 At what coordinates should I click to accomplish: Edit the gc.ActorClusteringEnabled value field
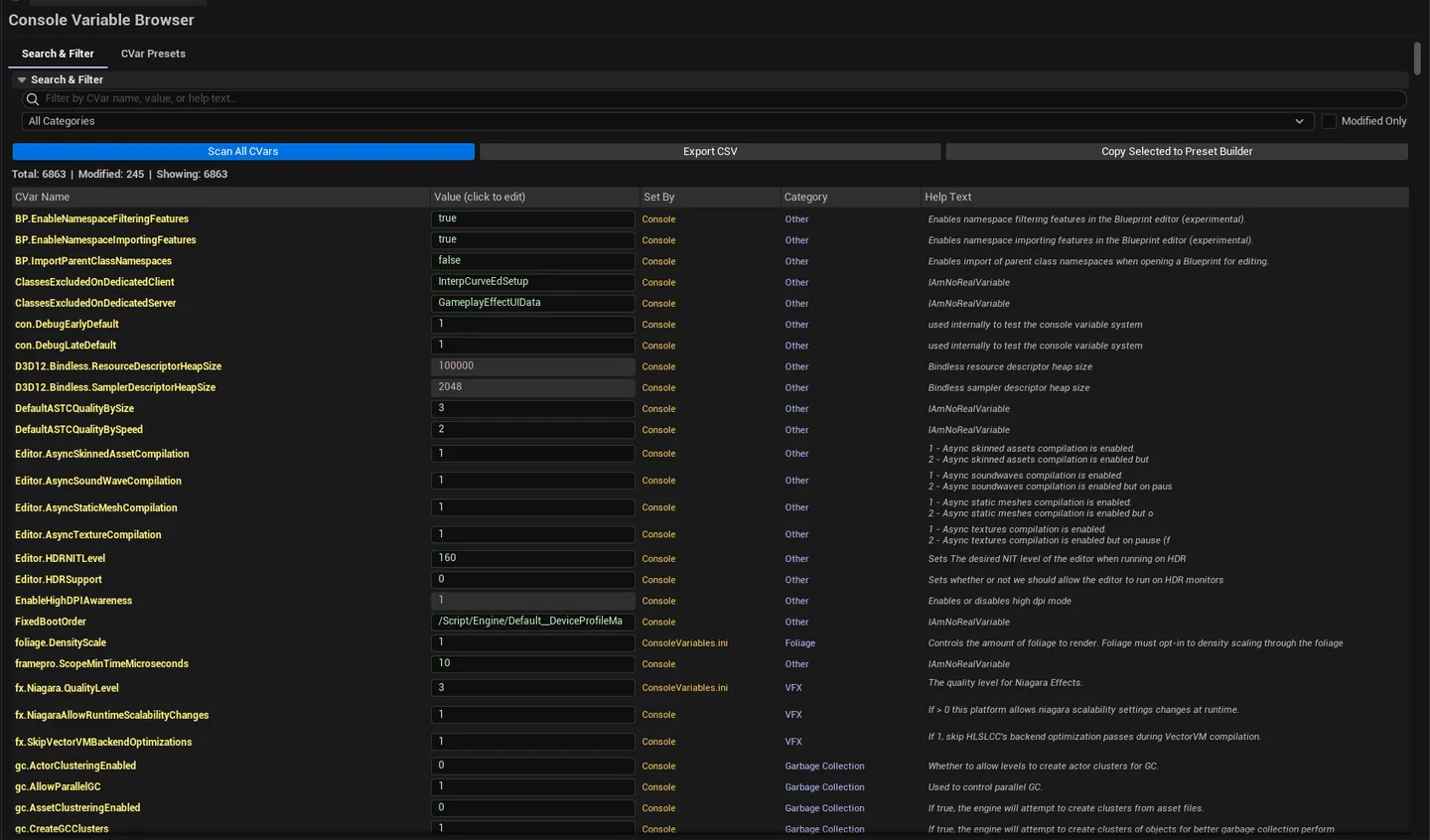[x=533, y=766]
